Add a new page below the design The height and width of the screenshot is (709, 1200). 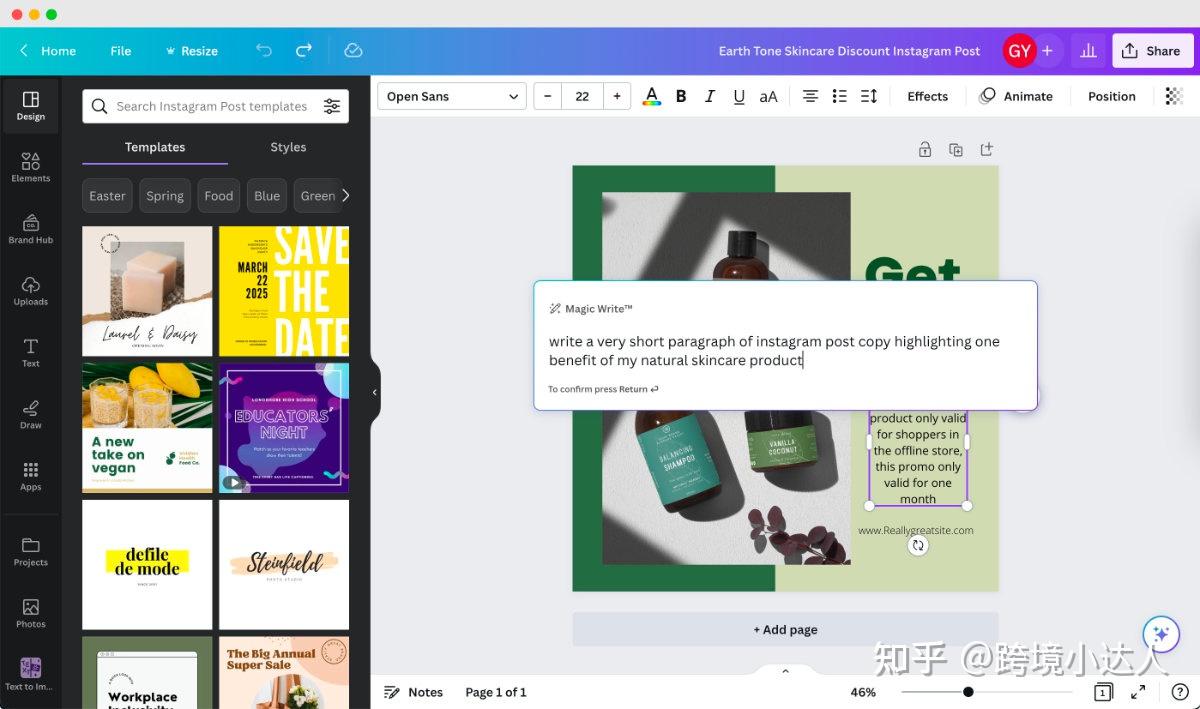point(785,629)
